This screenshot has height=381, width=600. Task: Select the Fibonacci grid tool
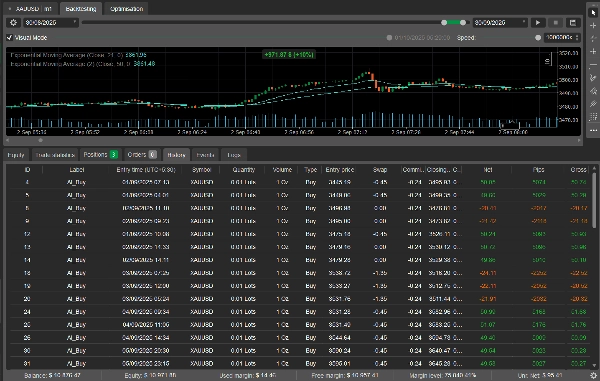[x=593, y=117]
